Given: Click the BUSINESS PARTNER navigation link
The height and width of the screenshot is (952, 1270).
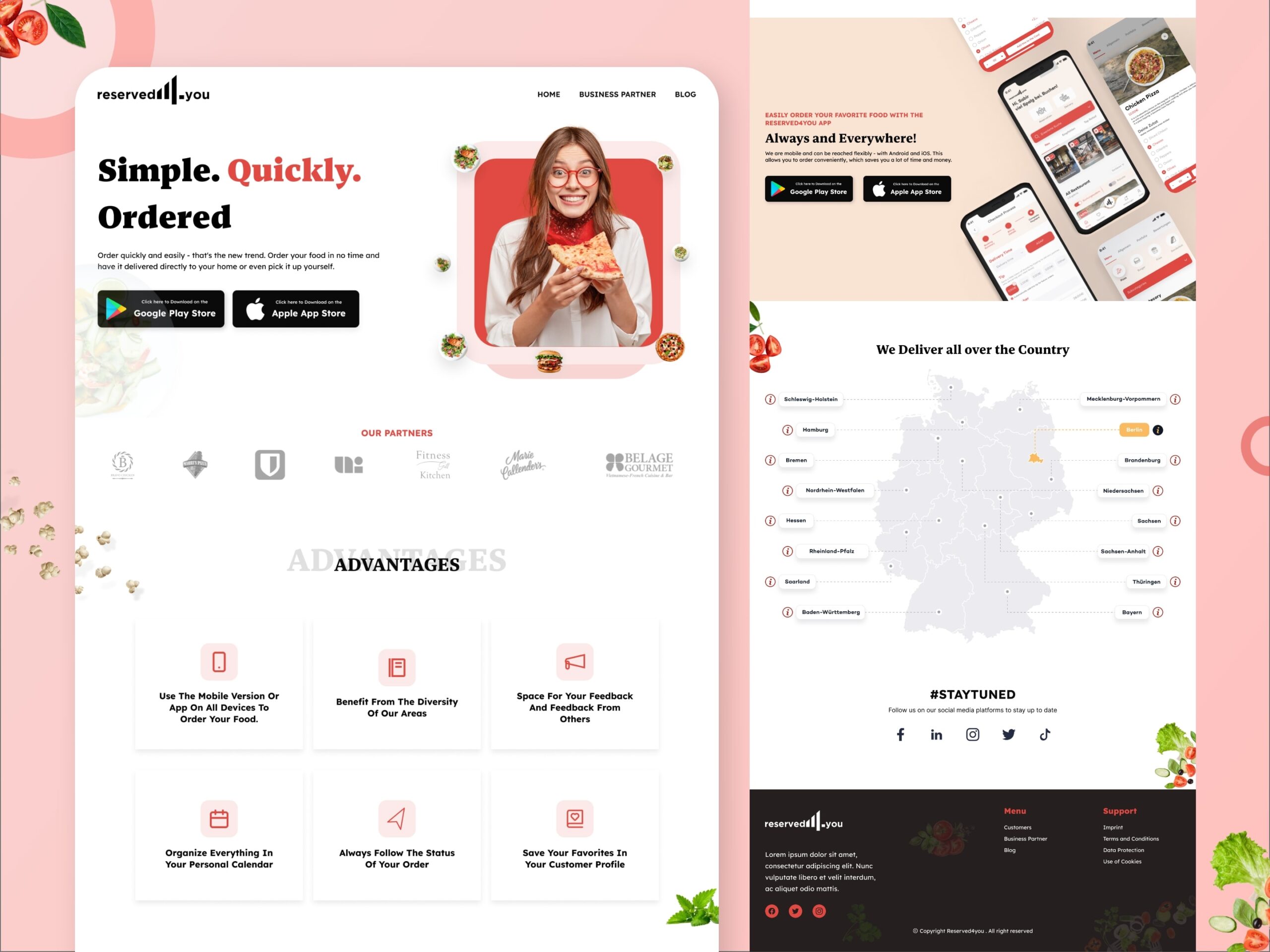Looking at the screenshot, I should click(617, 94).
